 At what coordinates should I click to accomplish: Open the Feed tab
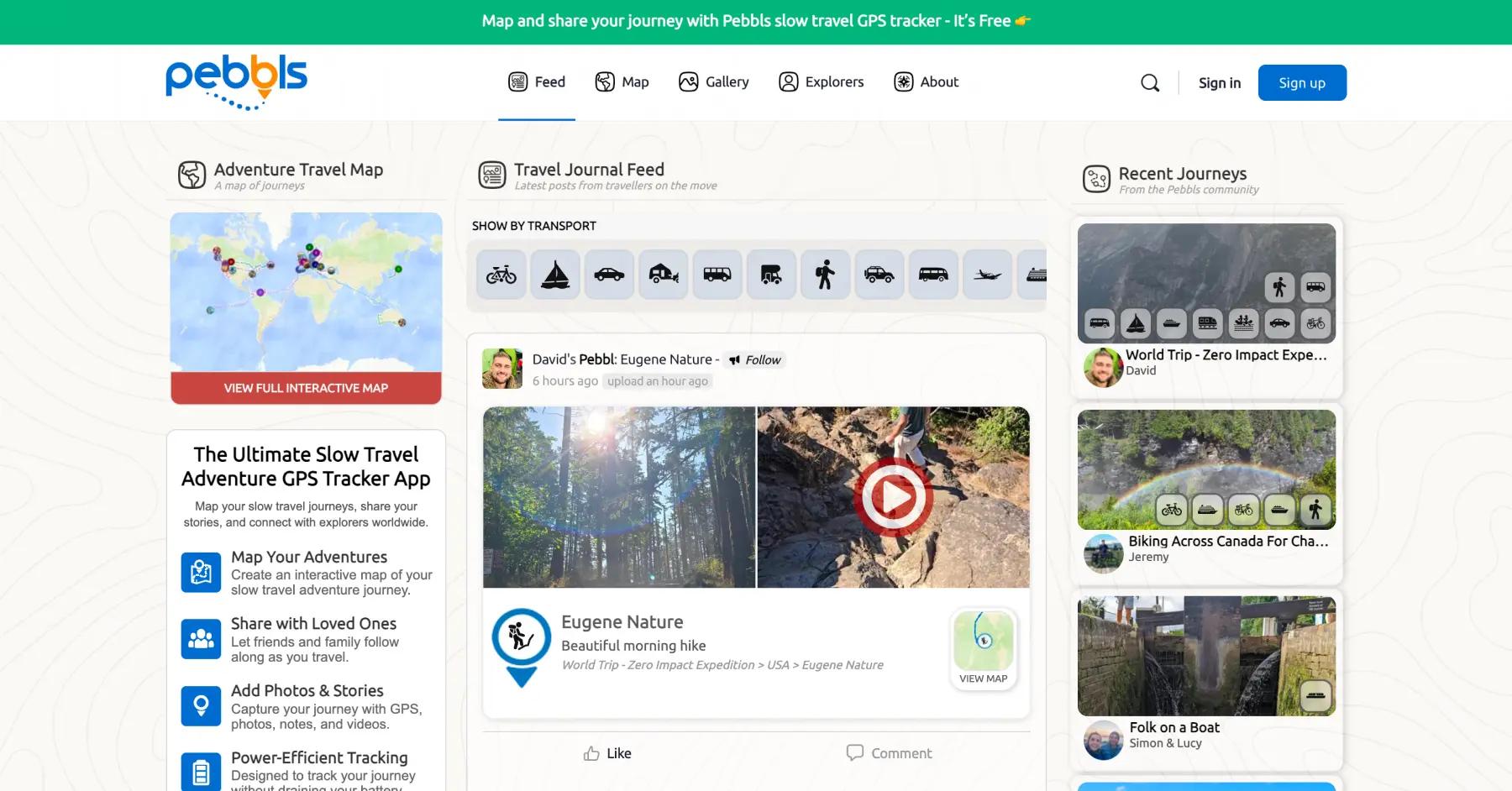(537, 82)
